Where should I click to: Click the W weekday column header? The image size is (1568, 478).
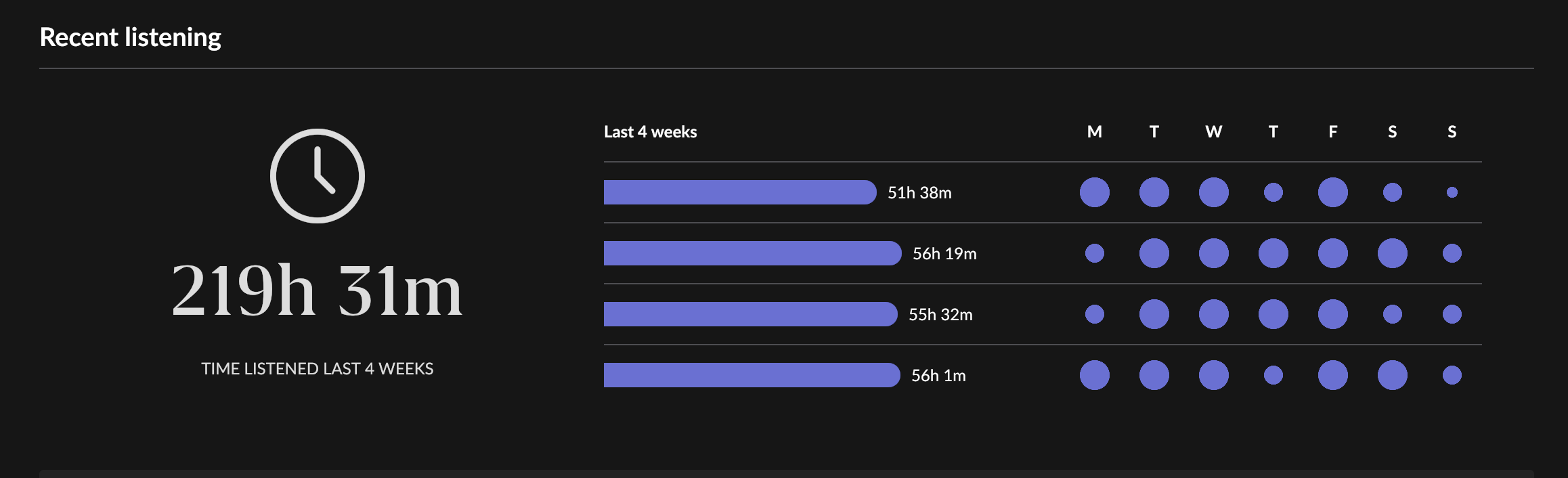point(1213,132)
